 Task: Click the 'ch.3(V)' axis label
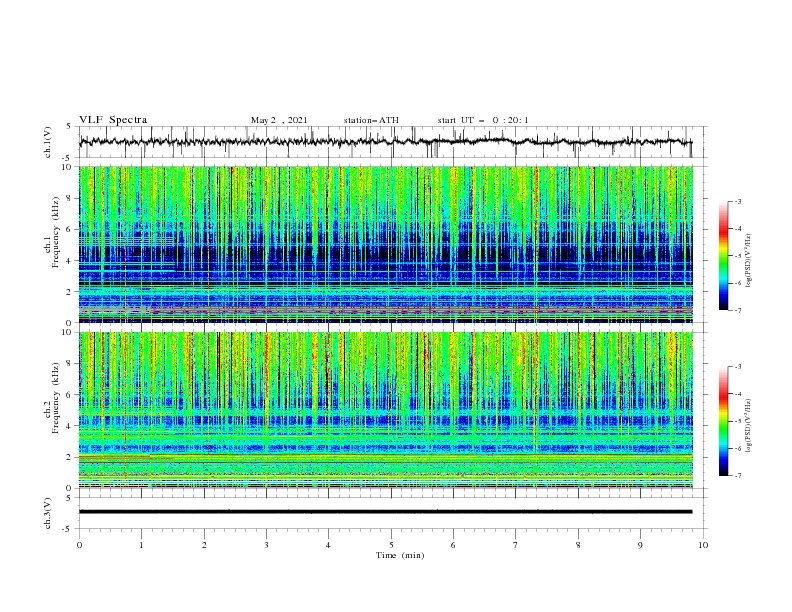[x=48, y=513]
